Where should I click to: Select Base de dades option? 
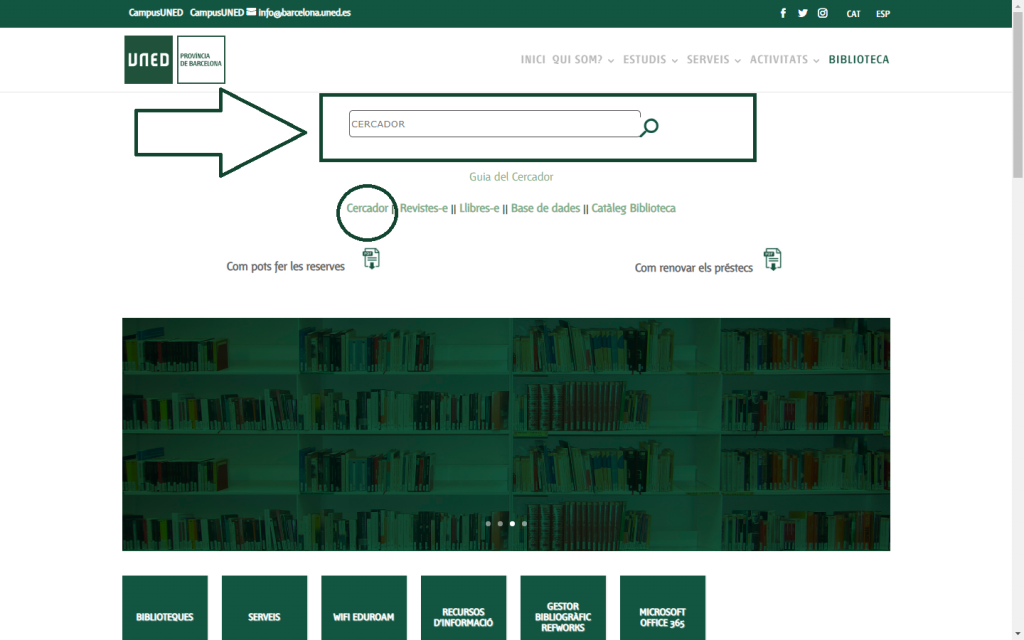(545, 208)
